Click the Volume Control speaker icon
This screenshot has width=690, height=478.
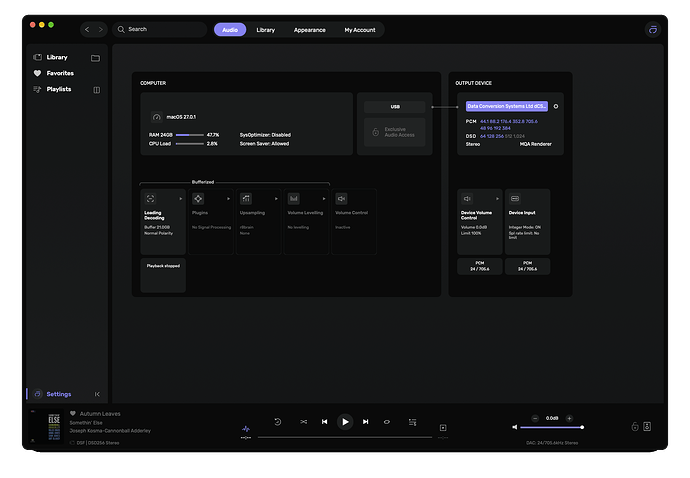tap(341, 199)
